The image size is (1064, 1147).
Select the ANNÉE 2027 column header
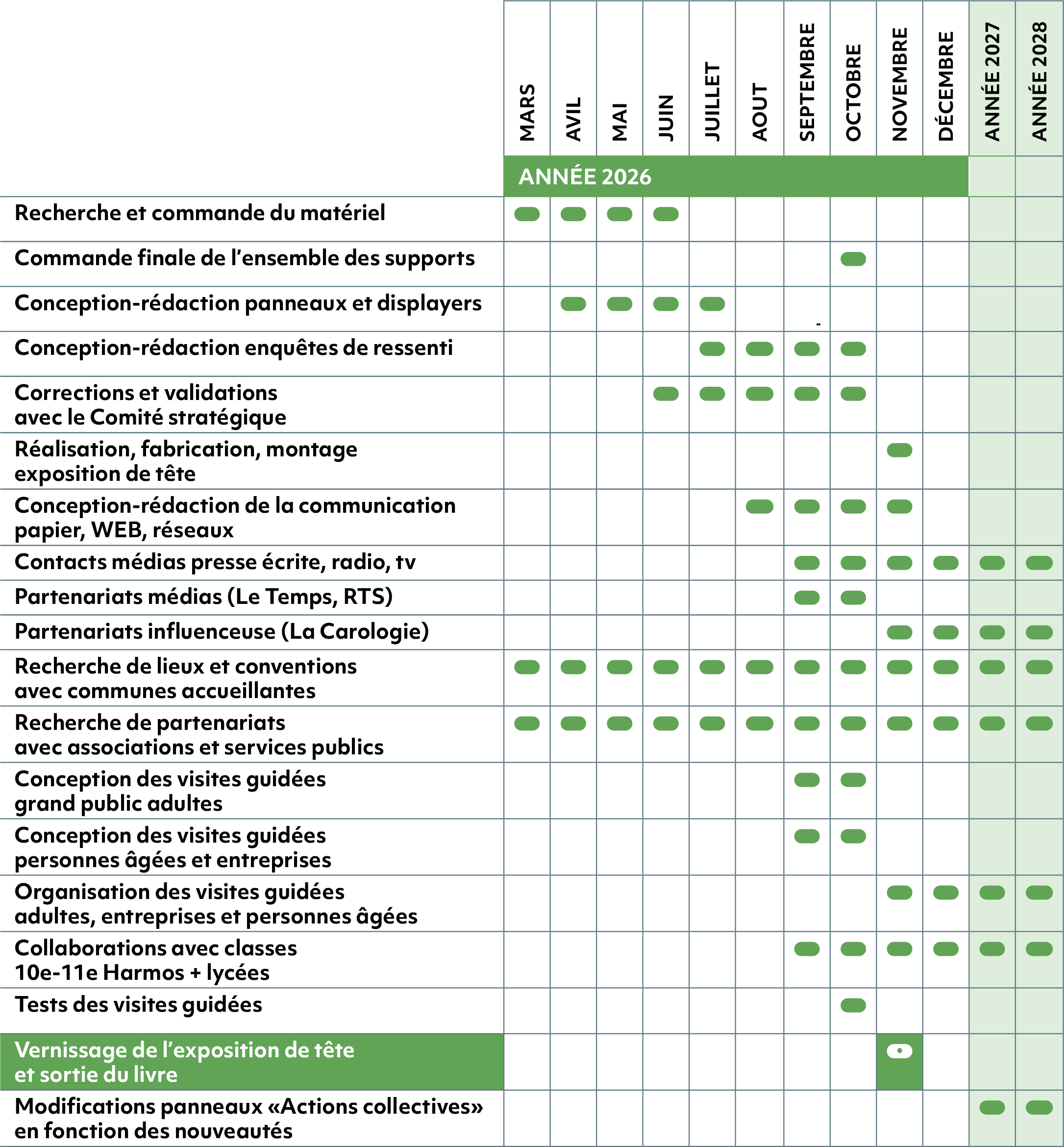[x=992, y=82]
